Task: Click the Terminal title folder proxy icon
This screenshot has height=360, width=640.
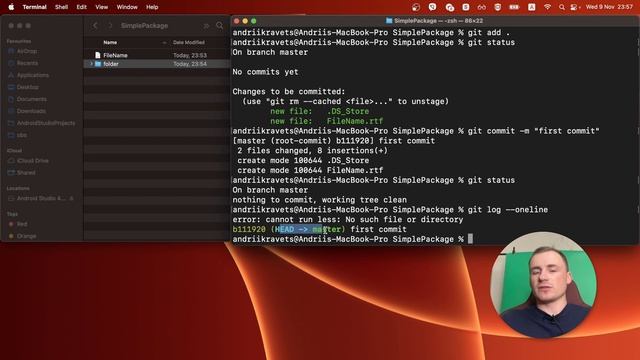Action: (x=389, y=21)
